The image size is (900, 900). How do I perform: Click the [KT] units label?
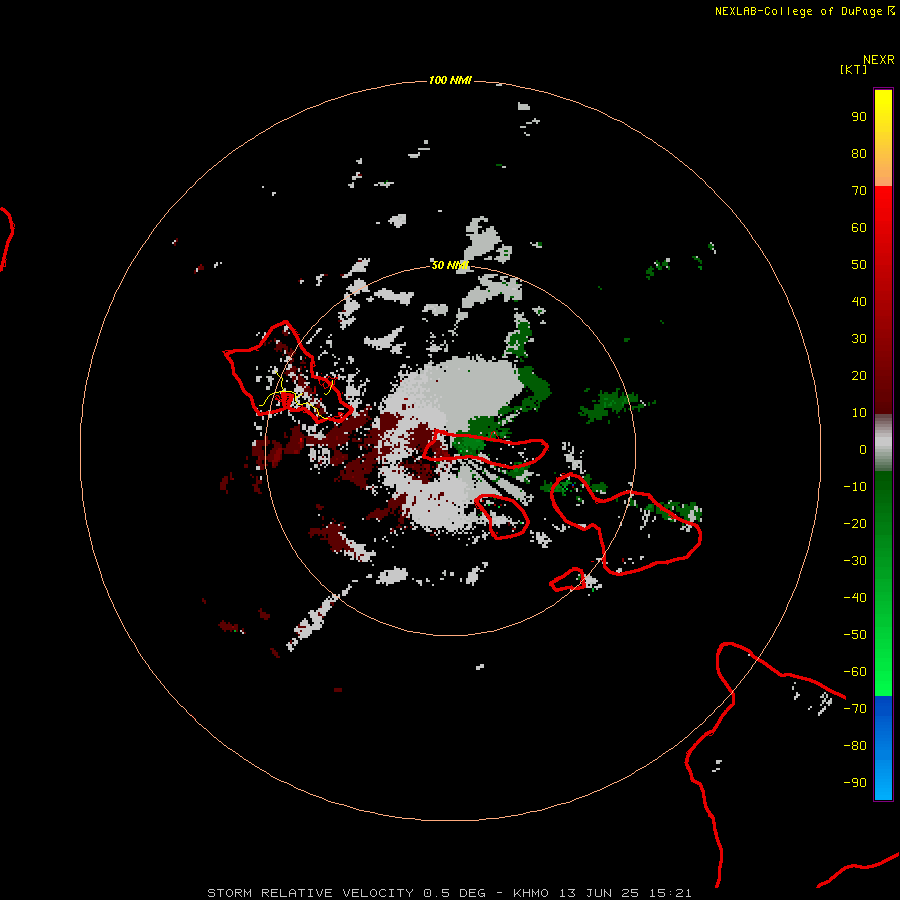tap(853, 69)
